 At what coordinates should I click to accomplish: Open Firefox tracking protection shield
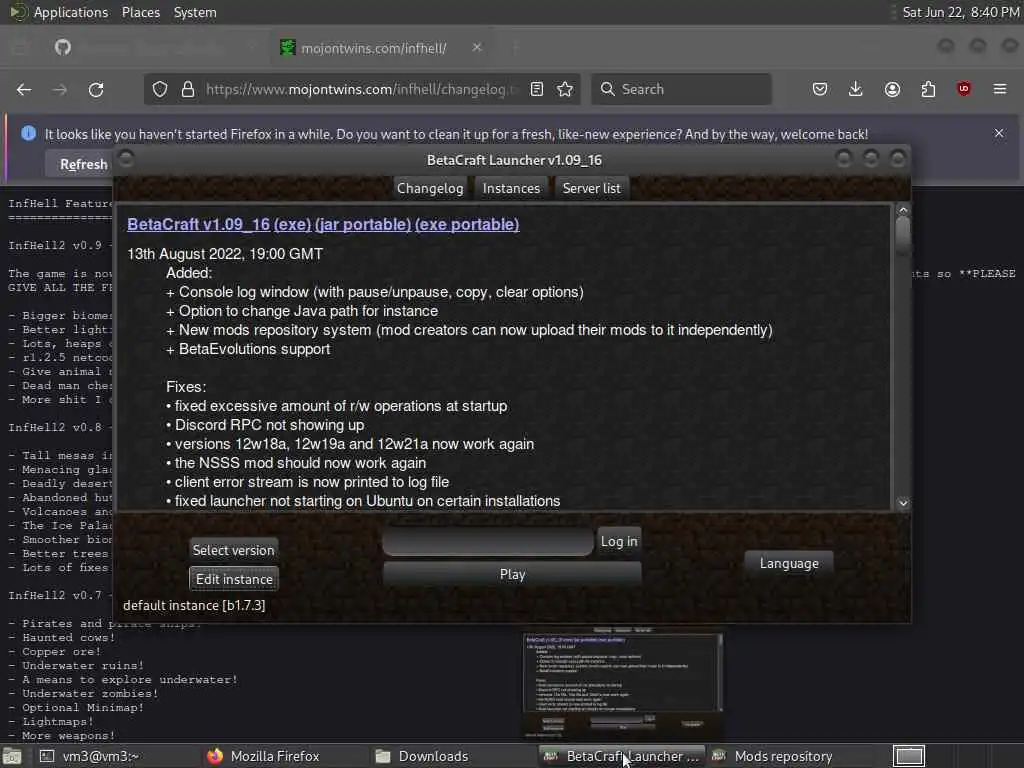pos(159,89)
